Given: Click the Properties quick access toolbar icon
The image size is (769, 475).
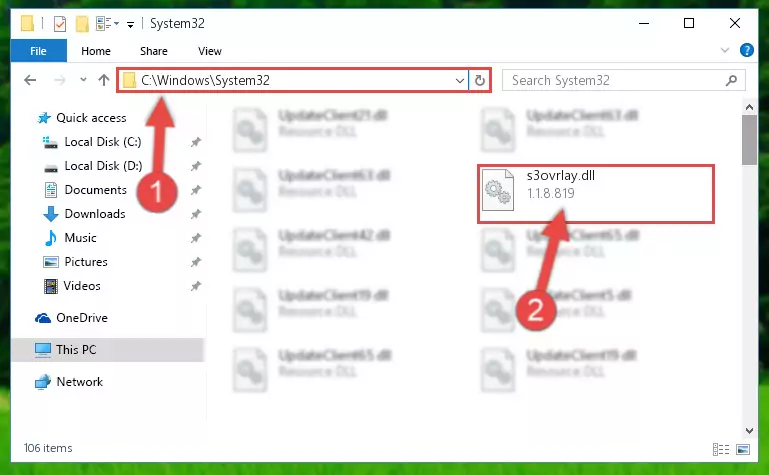Looking at the screenshot, I should click(x=60, y=24).
